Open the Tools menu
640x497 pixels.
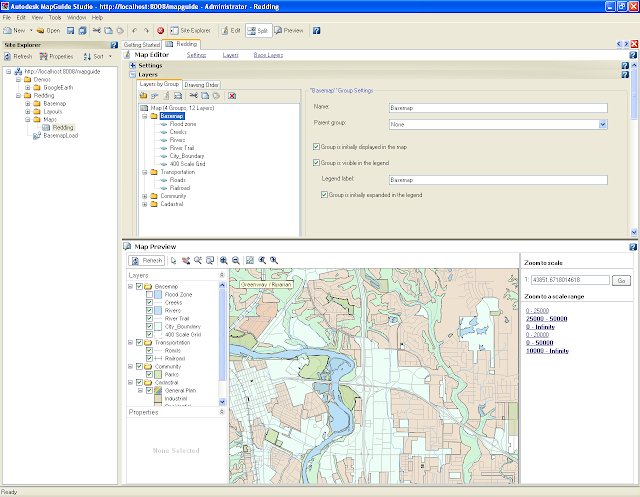(x=55, y=18)
